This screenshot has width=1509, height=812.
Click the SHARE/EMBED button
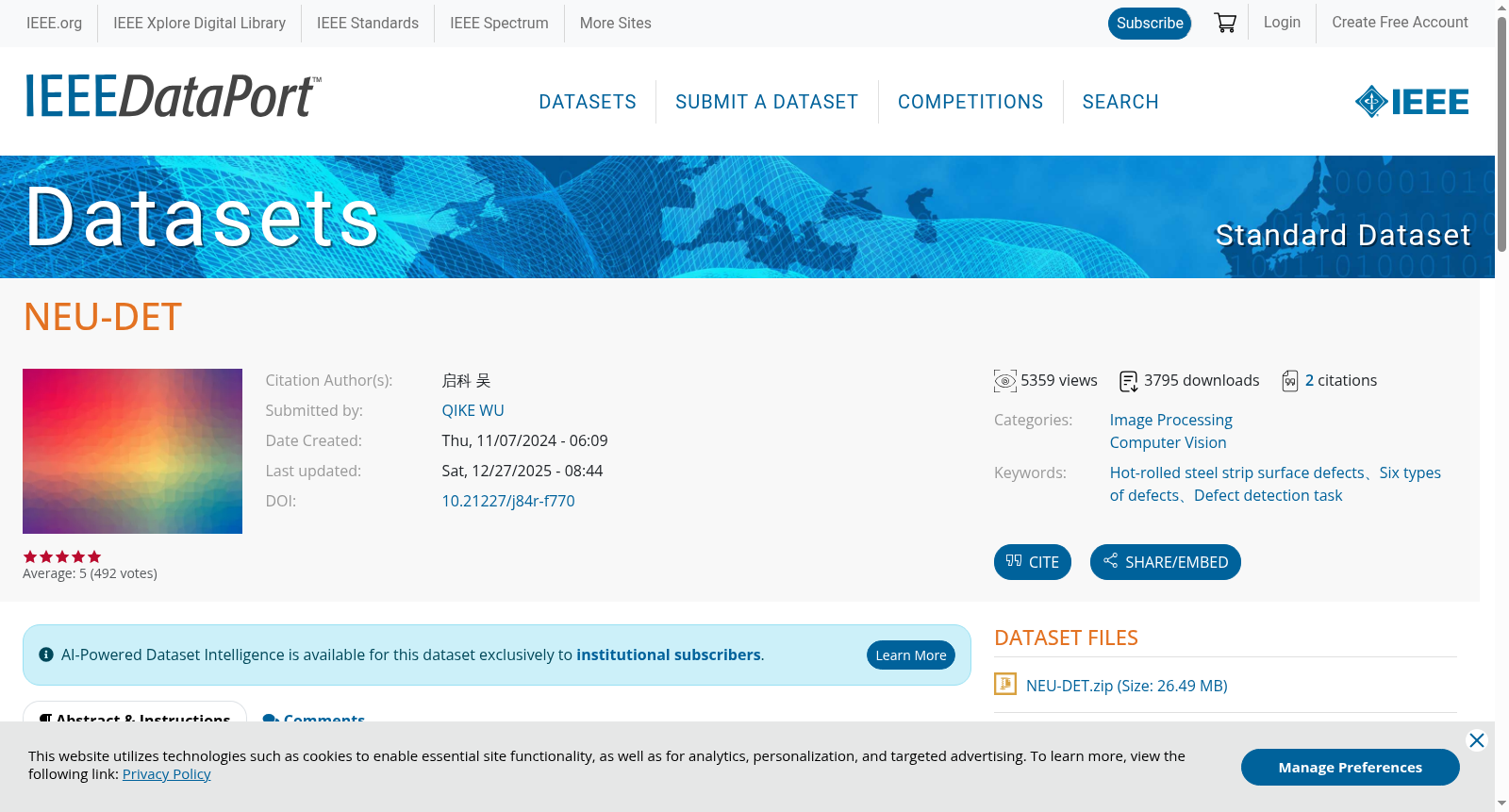1166,562
